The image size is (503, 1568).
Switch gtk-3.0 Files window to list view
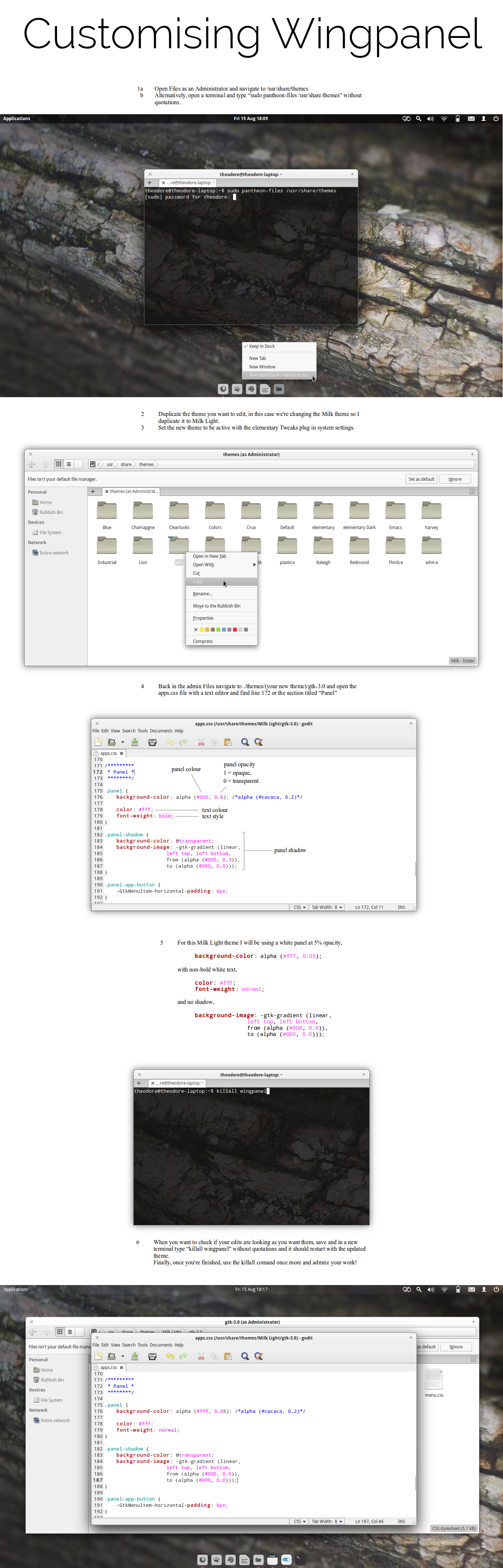click(x=70, y=1332)
